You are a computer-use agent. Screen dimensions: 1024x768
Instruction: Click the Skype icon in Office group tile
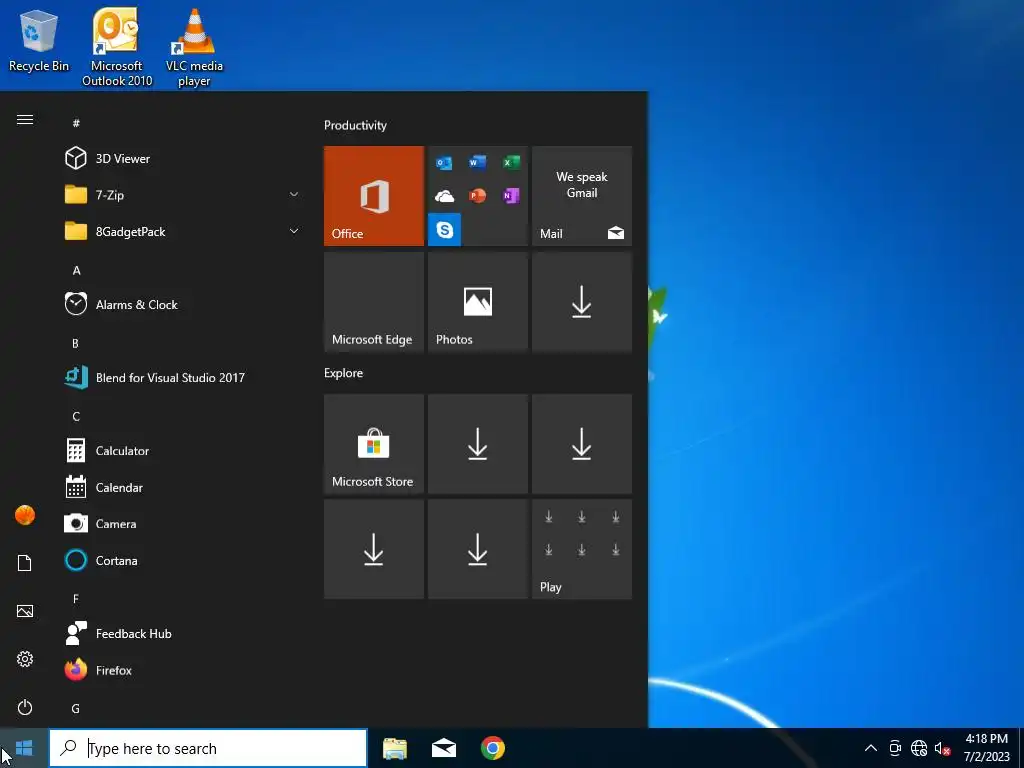tap(445, 229)
